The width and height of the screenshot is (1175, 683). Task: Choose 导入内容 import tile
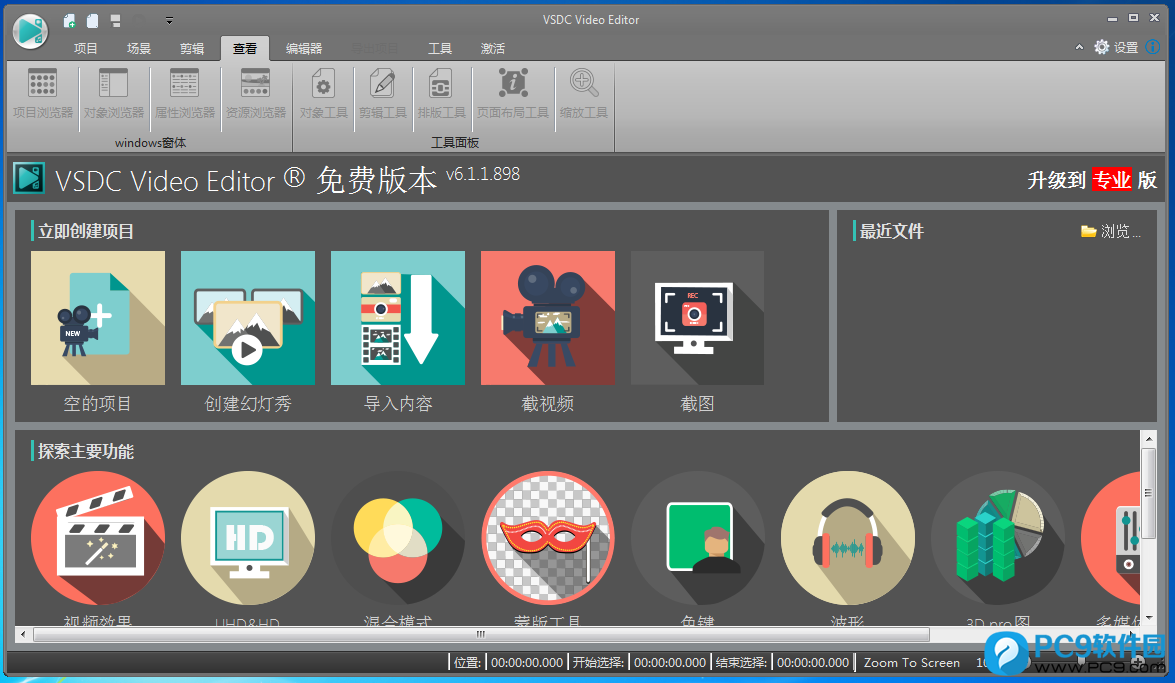click(x=397, y=318)
